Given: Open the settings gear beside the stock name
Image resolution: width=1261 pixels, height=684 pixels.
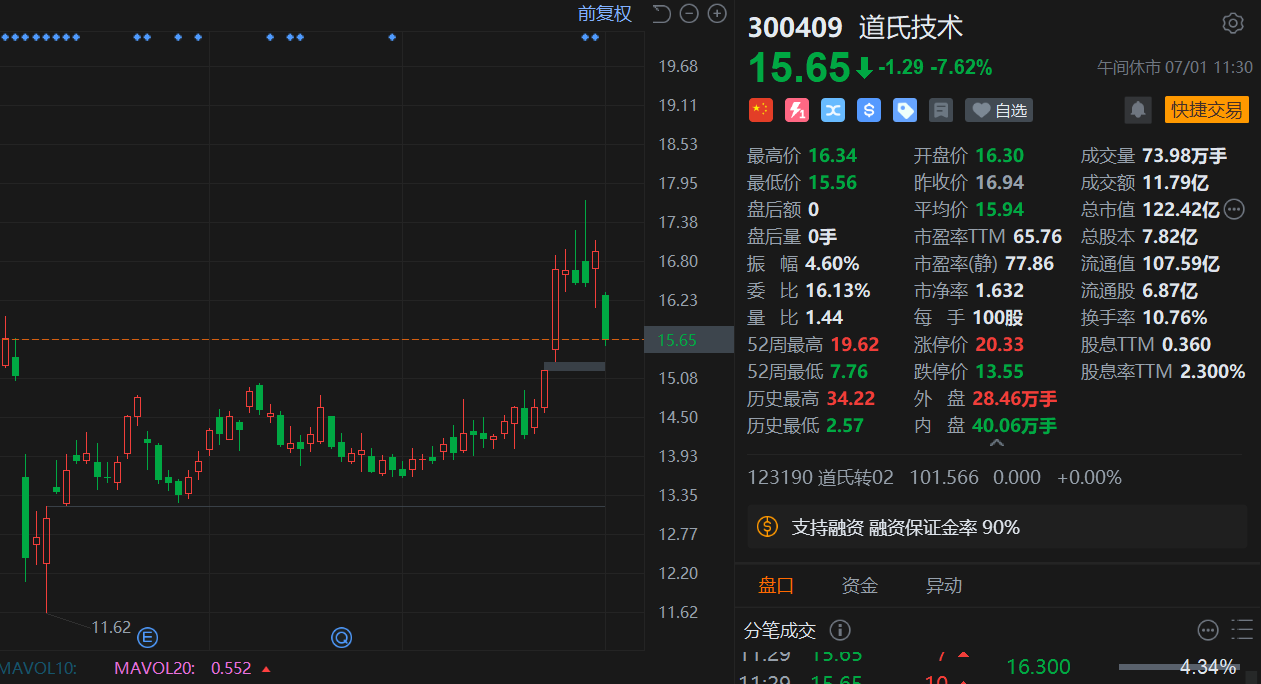Looking at the screenshot, I should point(1232,23).
